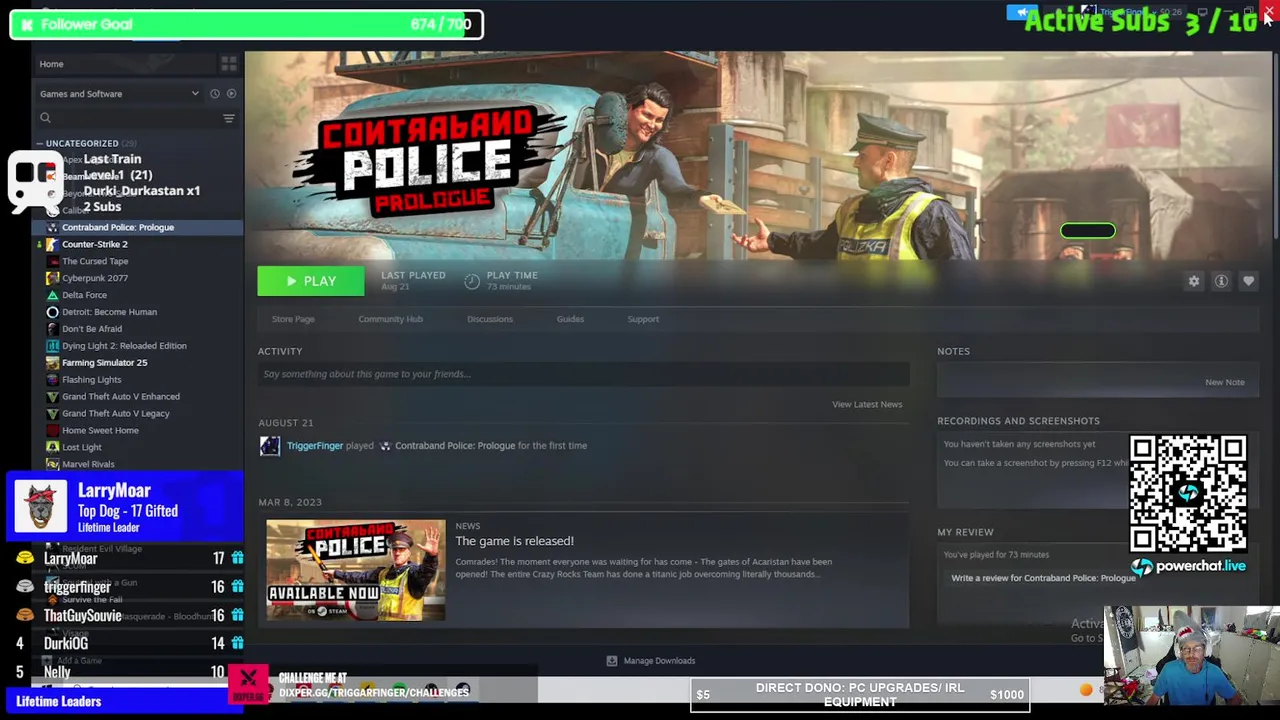Click TriggerFinger avatar in activity feed
1280x720 pixels.
[270, 446]
